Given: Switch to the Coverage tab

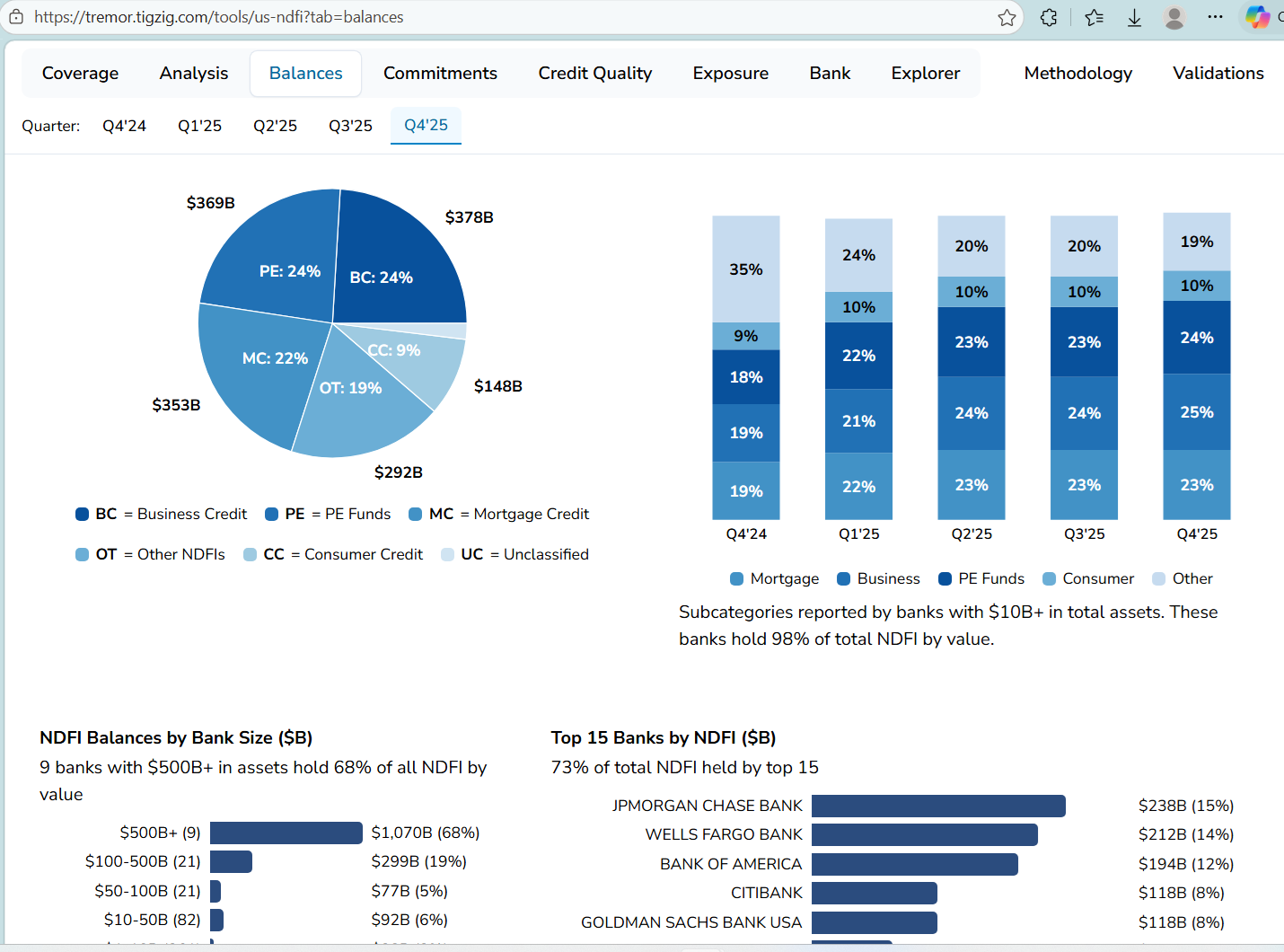Looking at the screenshot, I should [x=80, y=74].
